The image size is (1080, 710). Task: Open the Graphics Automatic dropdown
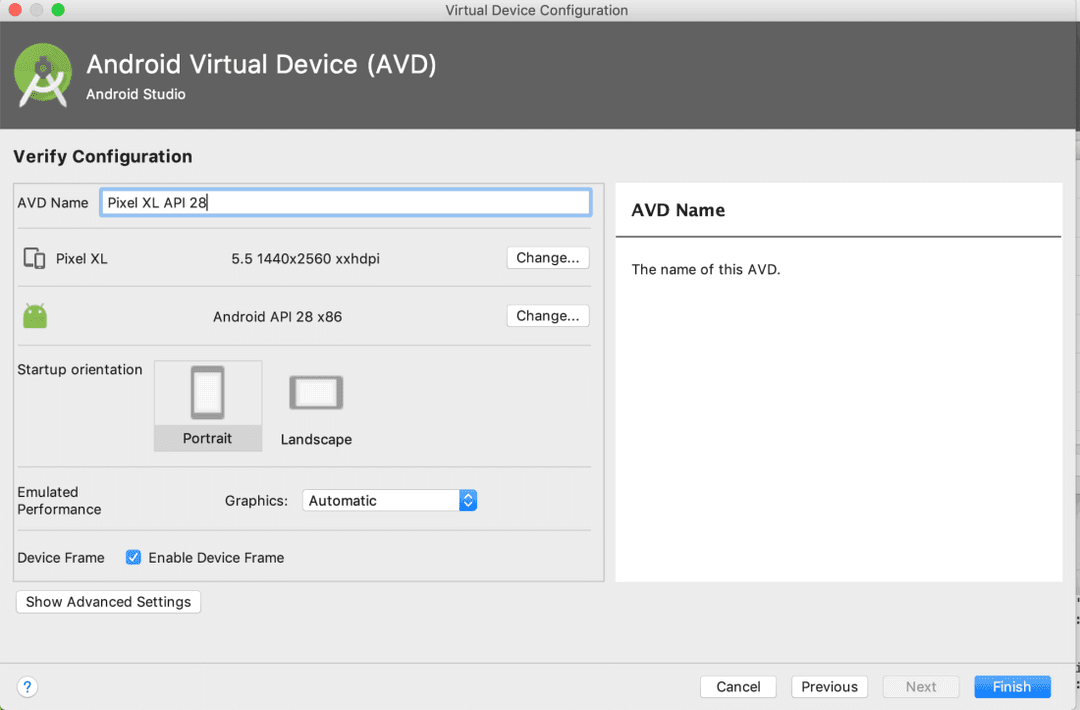[389, 501]
